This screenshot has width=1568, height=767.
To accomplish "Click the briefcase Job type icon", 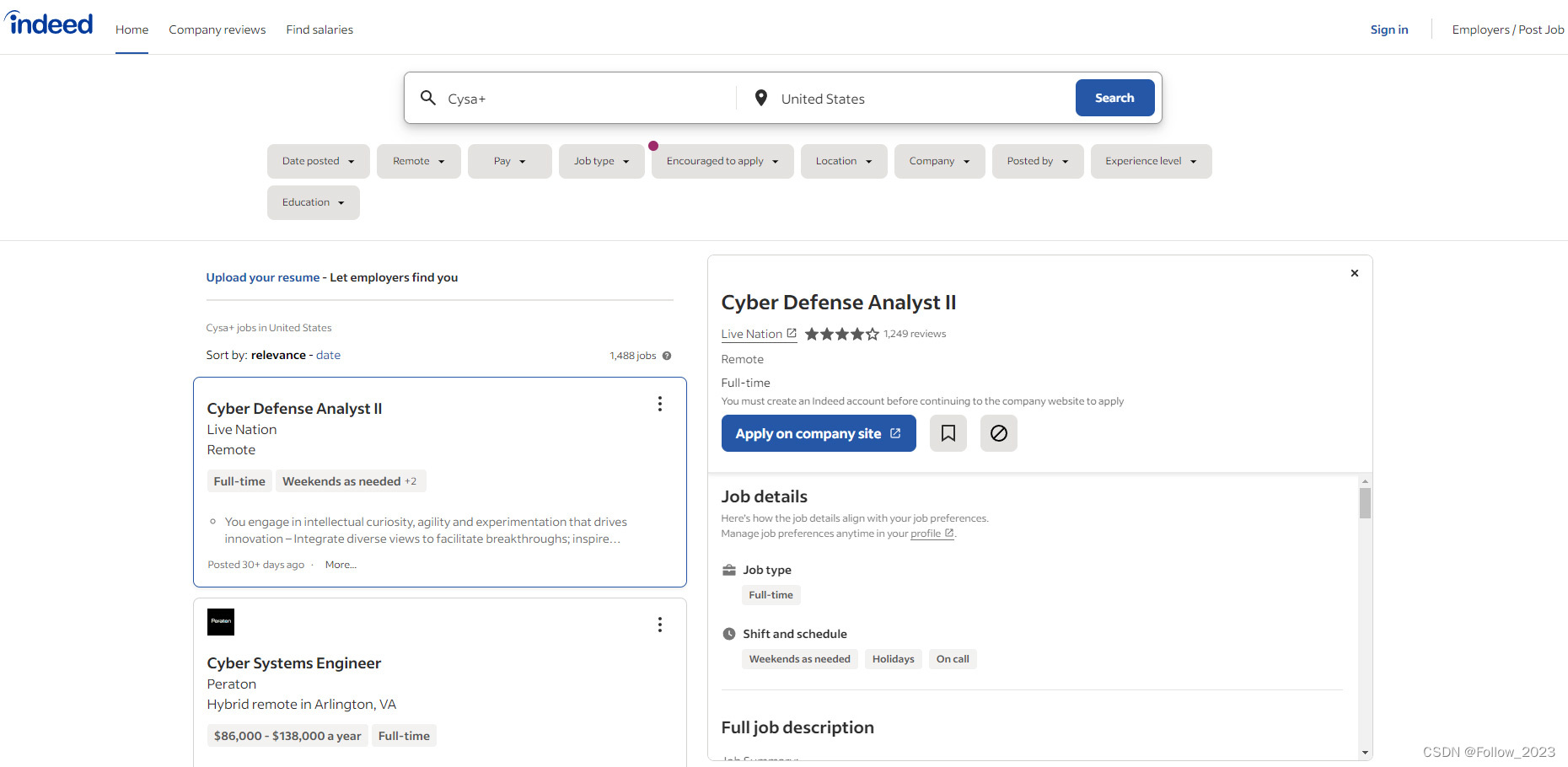I will [x=729, y=570].
